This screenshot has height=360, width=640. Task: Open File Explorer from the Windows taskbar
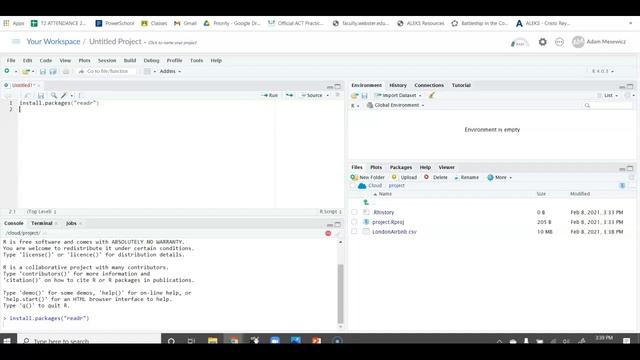[x=213, y=340]
